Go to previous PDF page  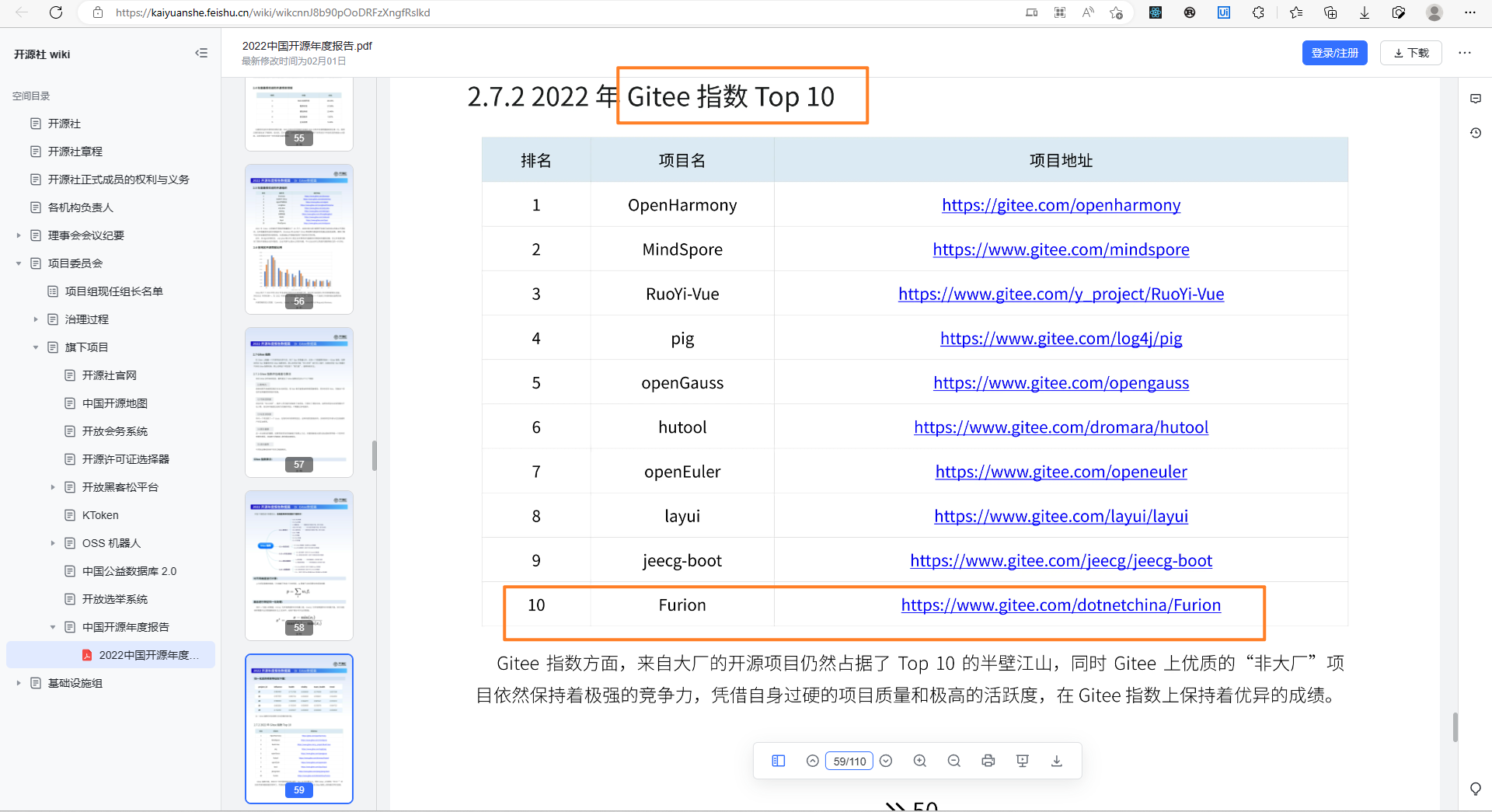(x=812, y=761)
